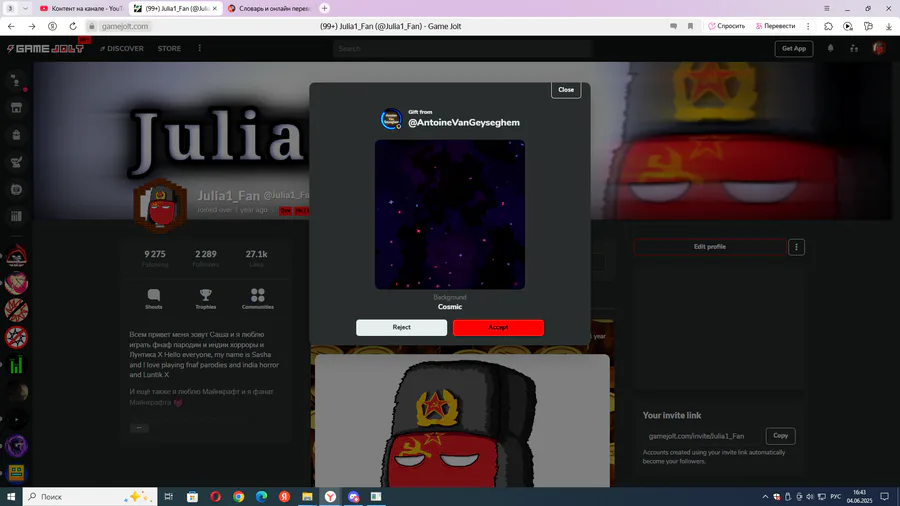Switch to the dictionary and translator tab

(x=269, y=9)
